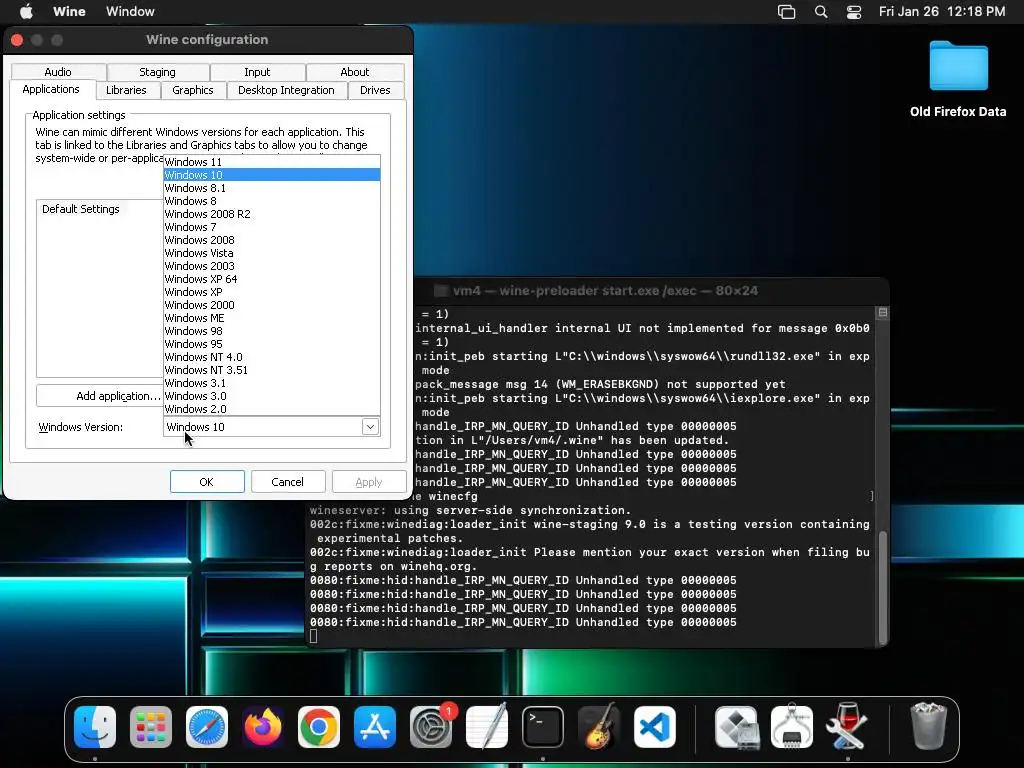This screenshot has width=1024, height=768.
Task: Switch to the Staging tab
Action: tap(157, 72)
